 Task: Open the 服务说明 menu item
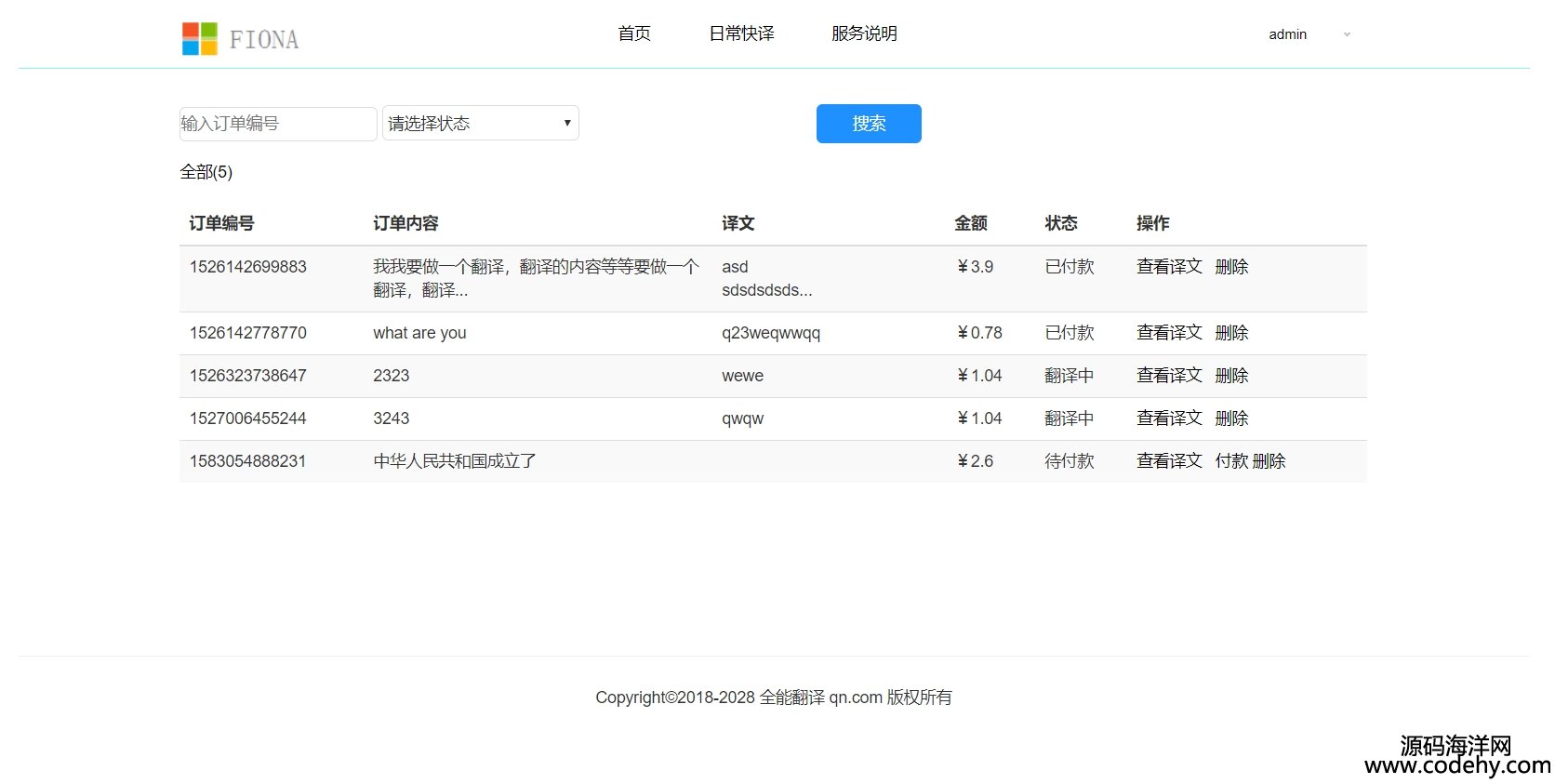point(864,33)
